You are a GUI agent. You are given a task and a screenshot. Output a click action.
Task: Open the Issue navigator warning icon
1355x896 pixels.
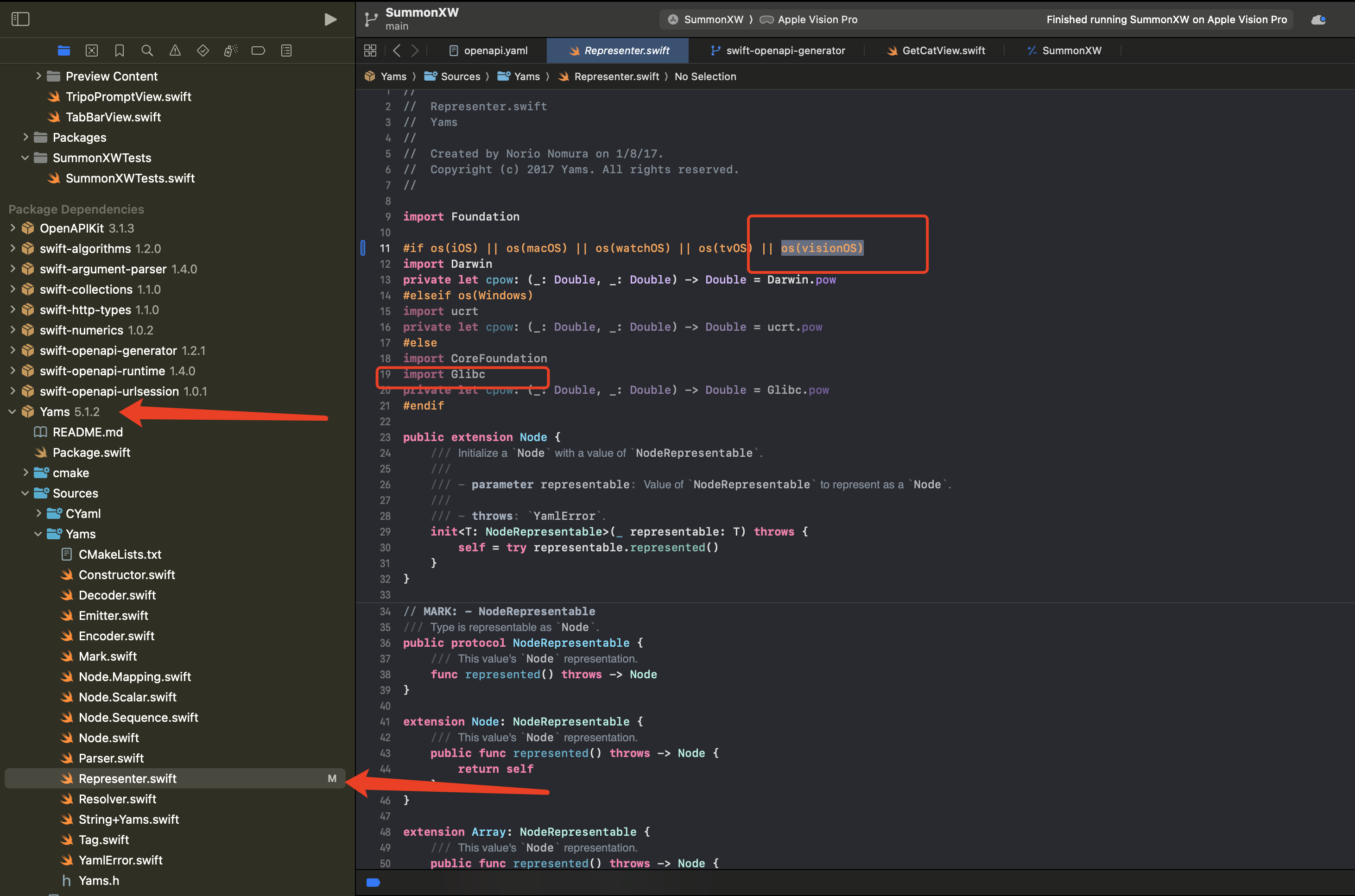point(175,50)
